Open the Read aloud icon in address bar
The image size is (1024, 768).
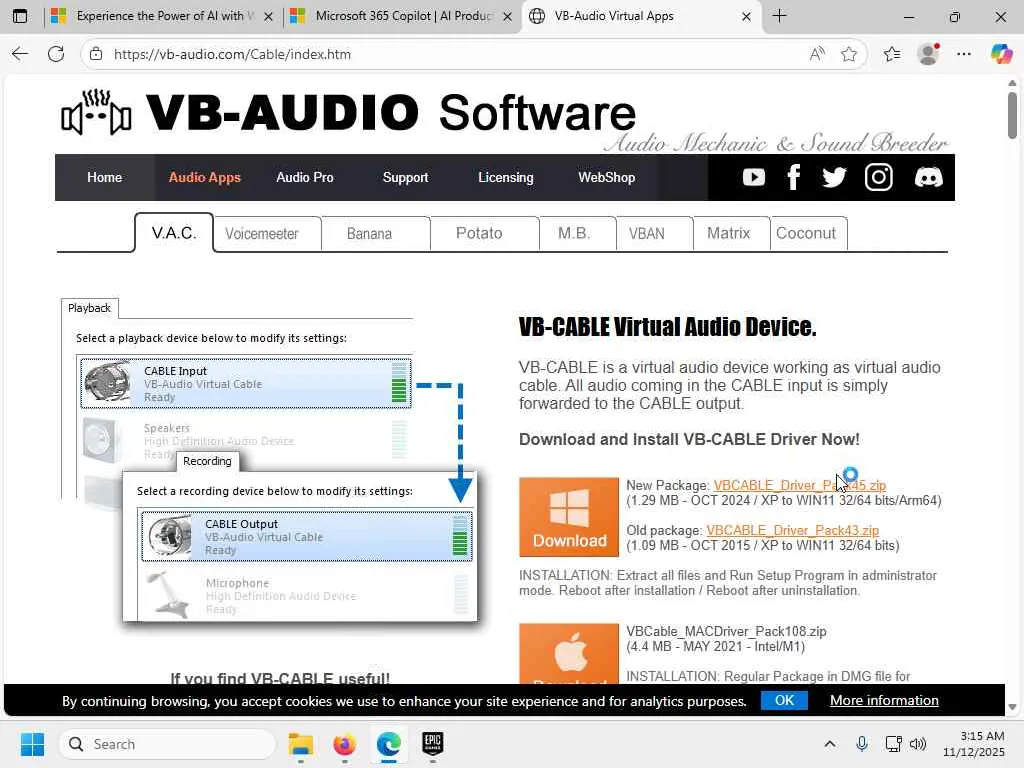[816, 54]
